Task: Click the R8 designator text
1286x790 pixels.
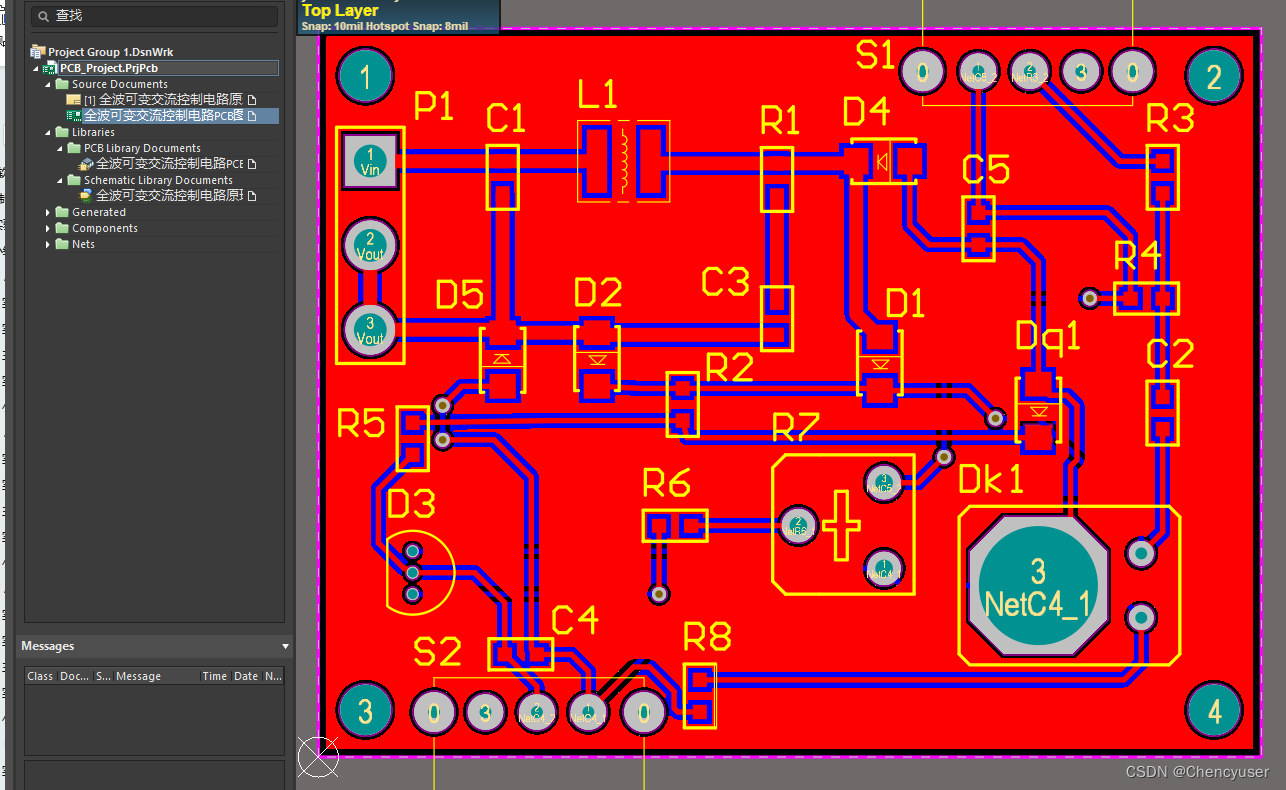Action: (707, 636)
